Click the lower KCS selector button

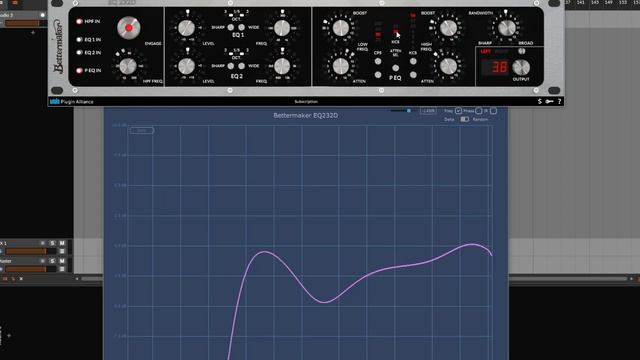[413, 75]
